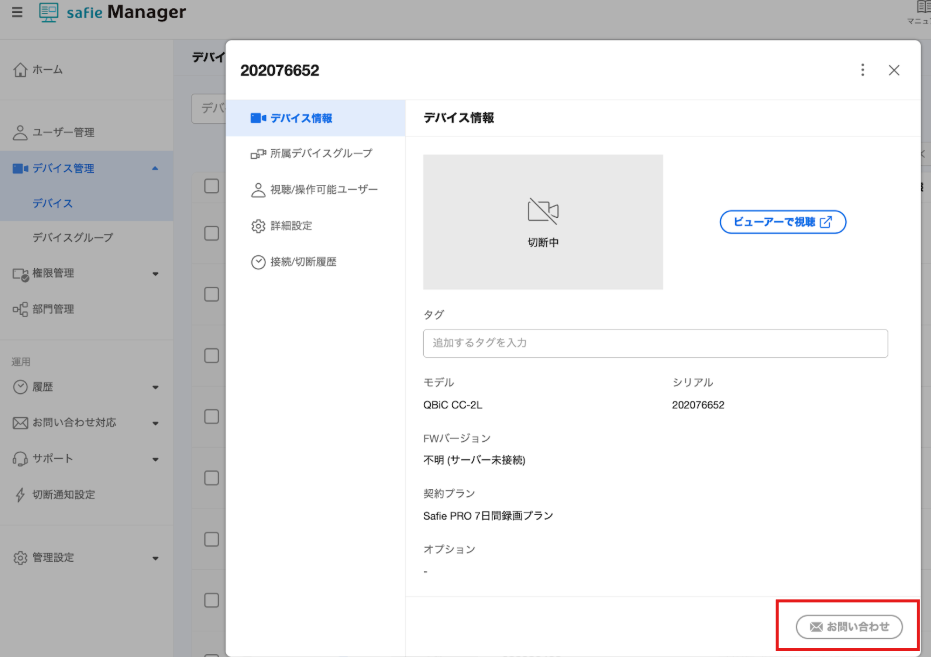
Task: Click the お問い合わせ contact button
Action: [848, 625]
